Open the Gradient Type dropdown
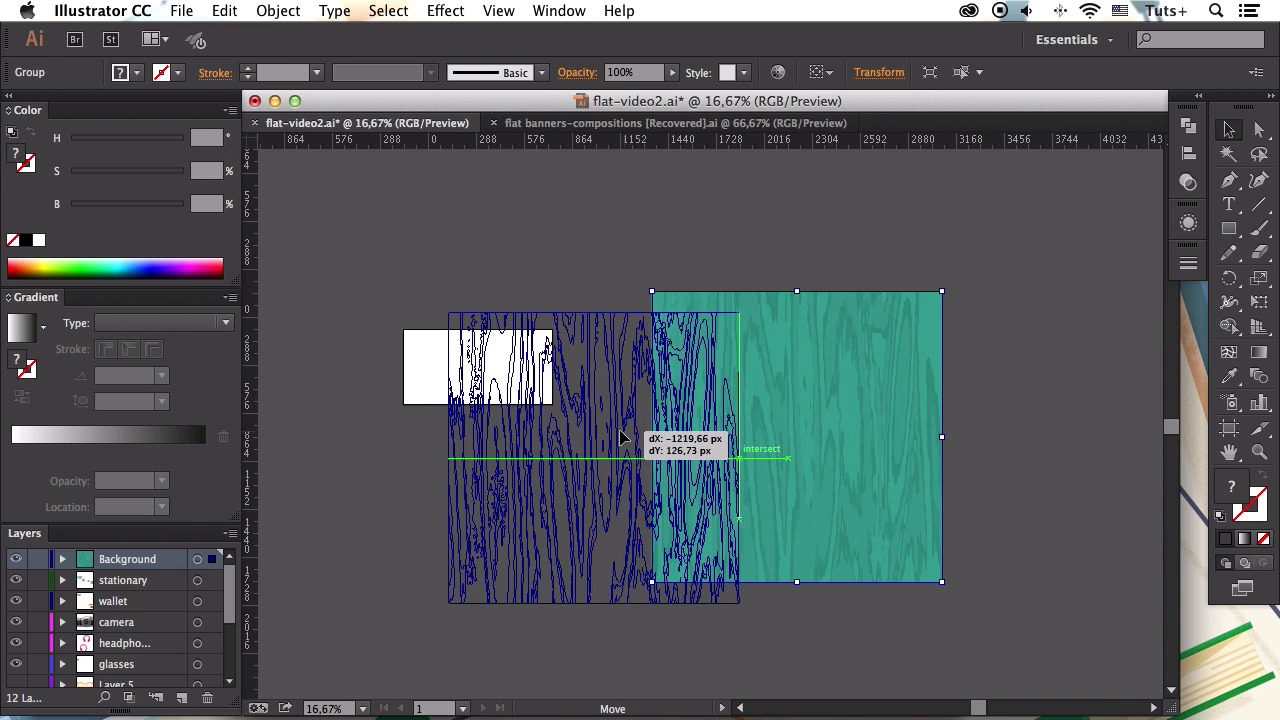Viewport: 1280px width, 720px height. 164,323
